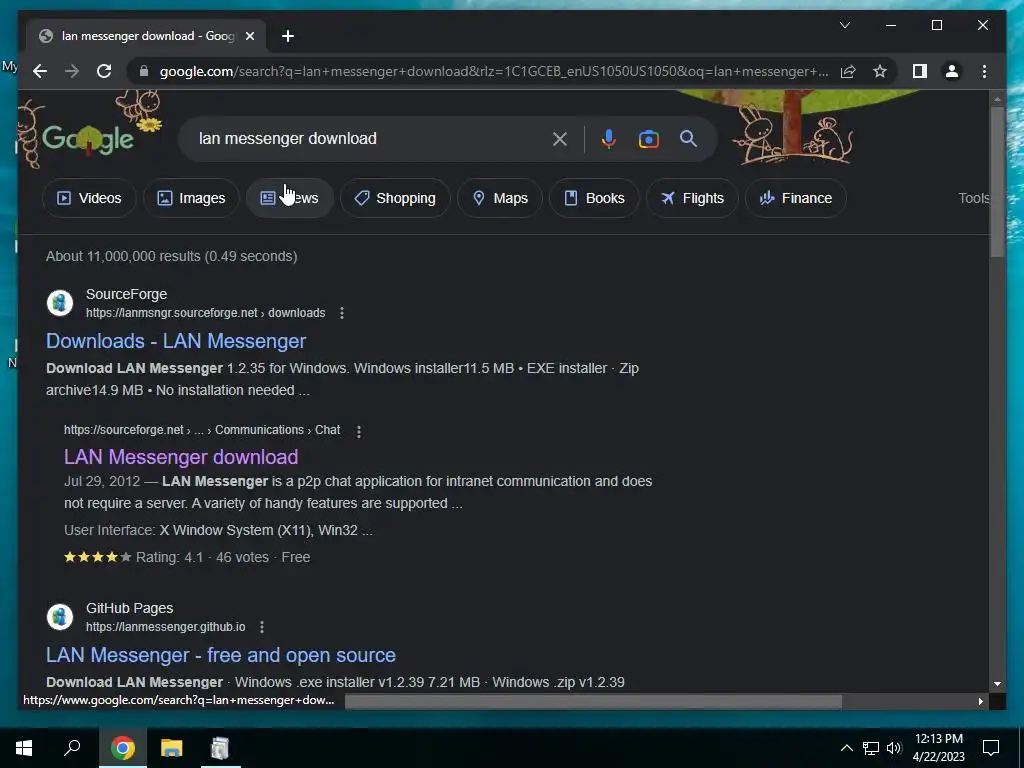Expand the tab search chevron
The image size is (1024, 768).
click(844, 25)
